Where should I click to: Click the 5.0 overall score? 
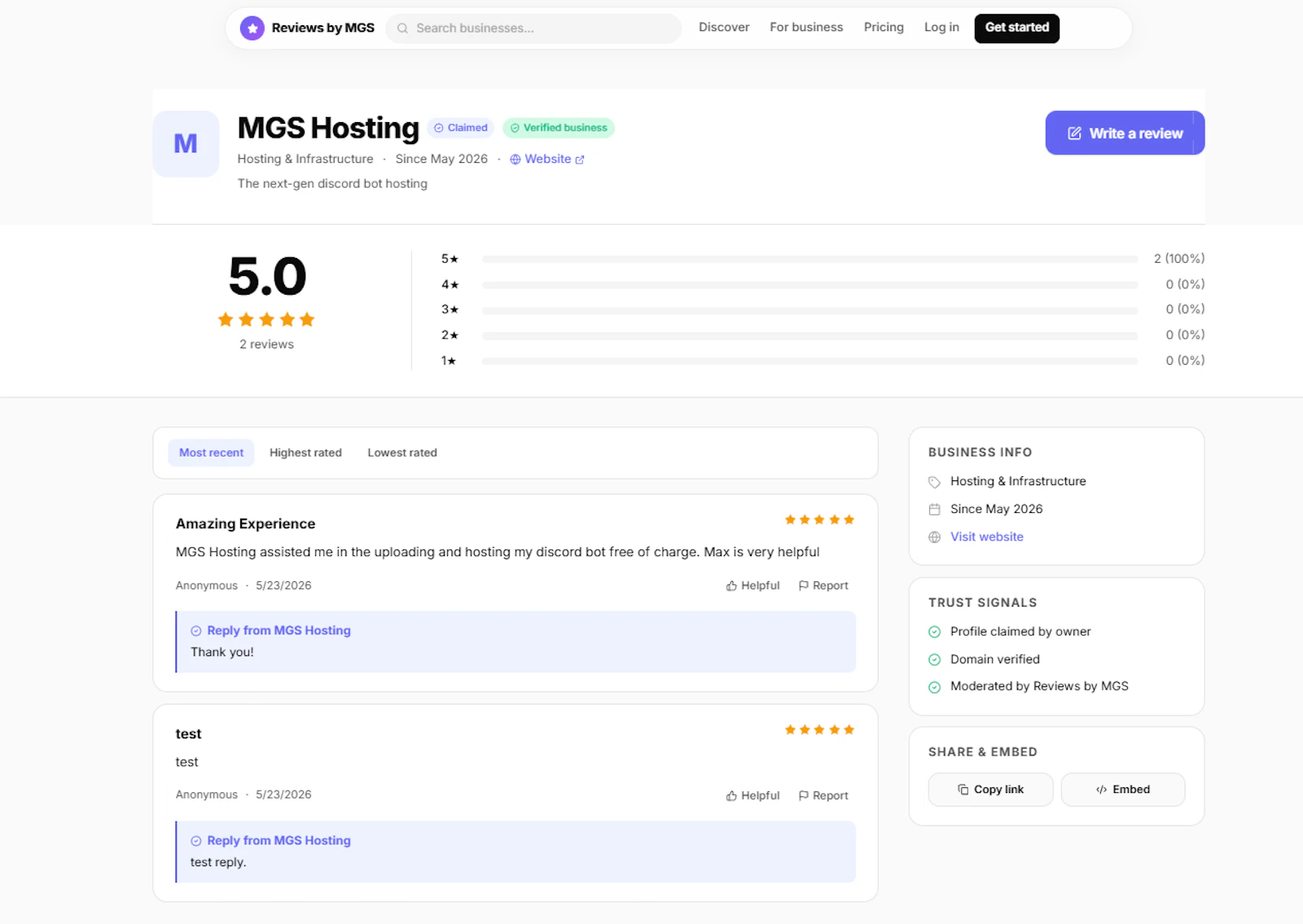coord(267,276)
